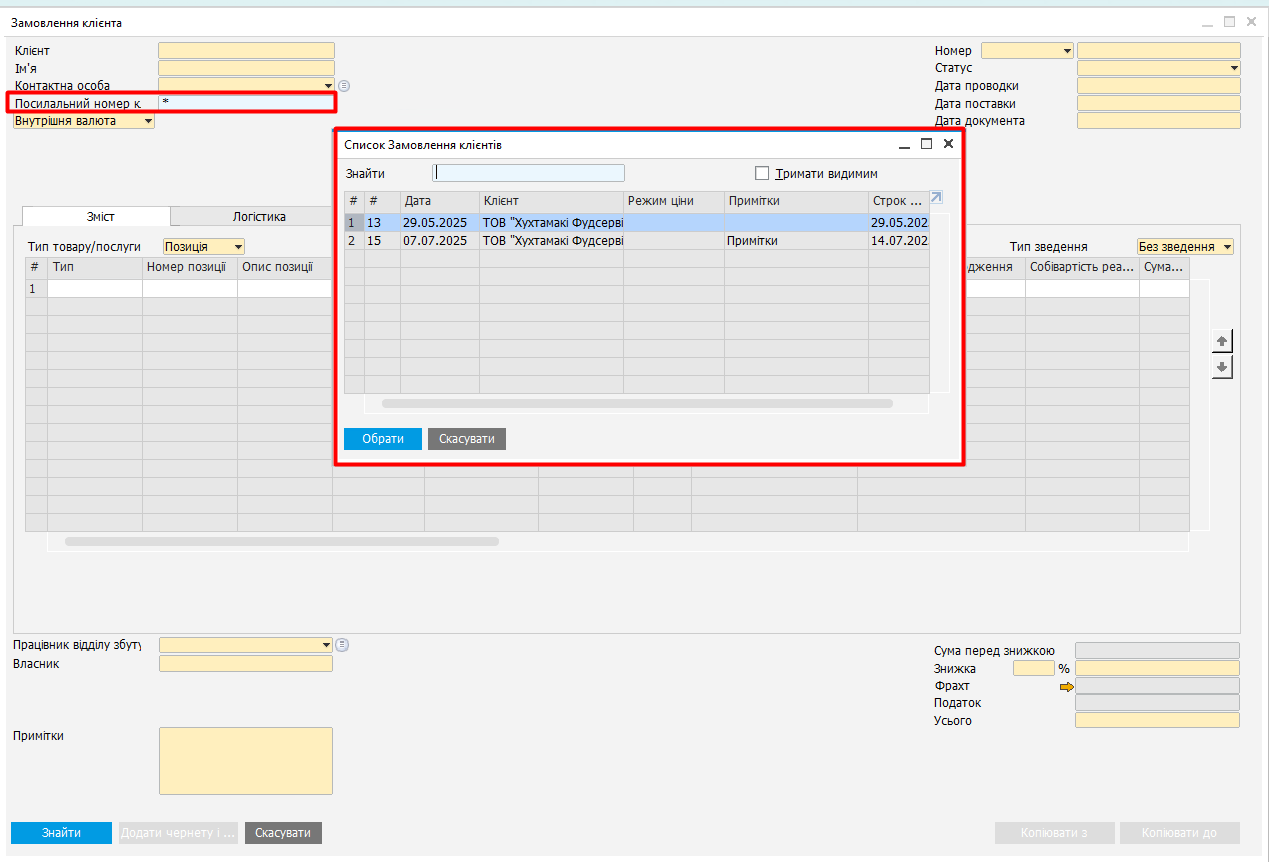Viewport: 1269px width, 862px height.
Task: Minimize the customer orders list dialog
Action: pyautogui.click(x=904, y=145)
